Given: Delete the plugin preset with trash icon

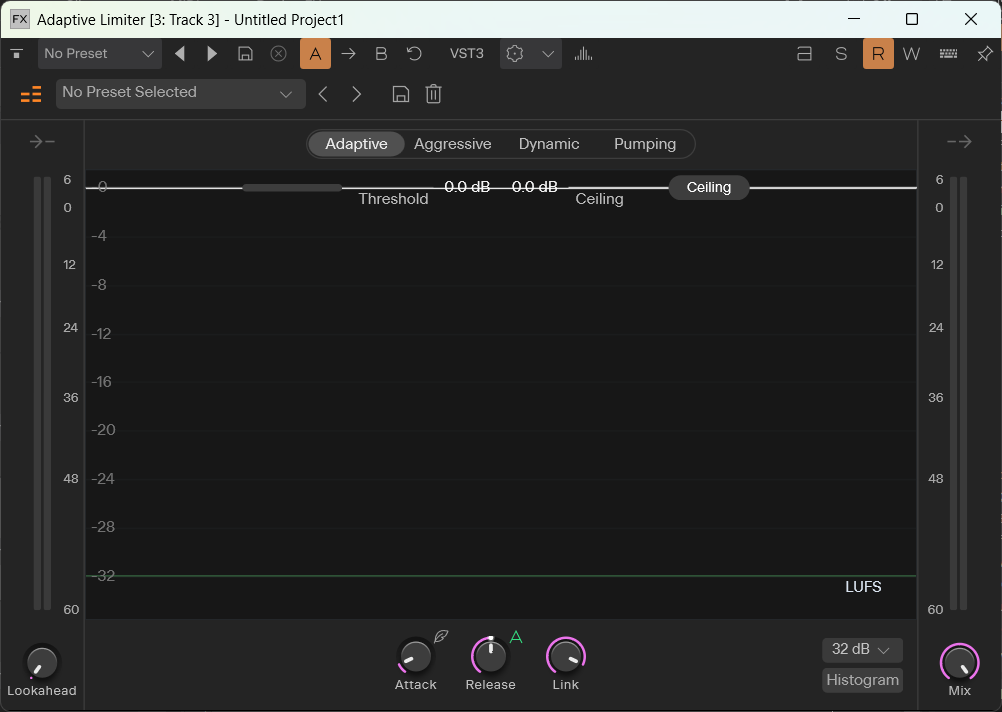Looking at the screenshot, I should point(433,95).
